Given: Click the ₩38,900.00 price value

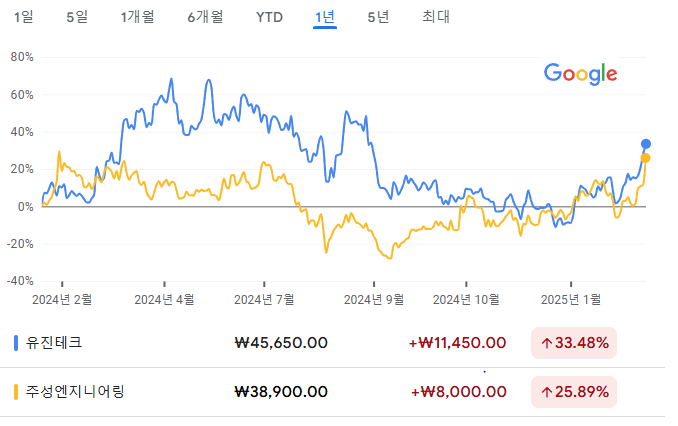Looking at the screenshot, I should [281, 392].
